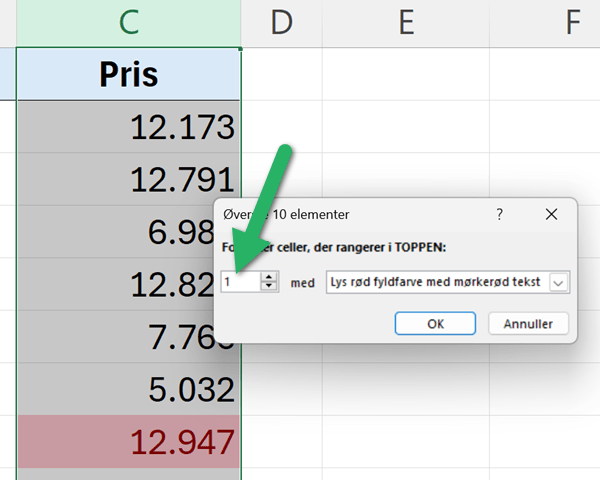Select the empty column D cell beside Pris
The image size is (600, 480).
[282, 74]
